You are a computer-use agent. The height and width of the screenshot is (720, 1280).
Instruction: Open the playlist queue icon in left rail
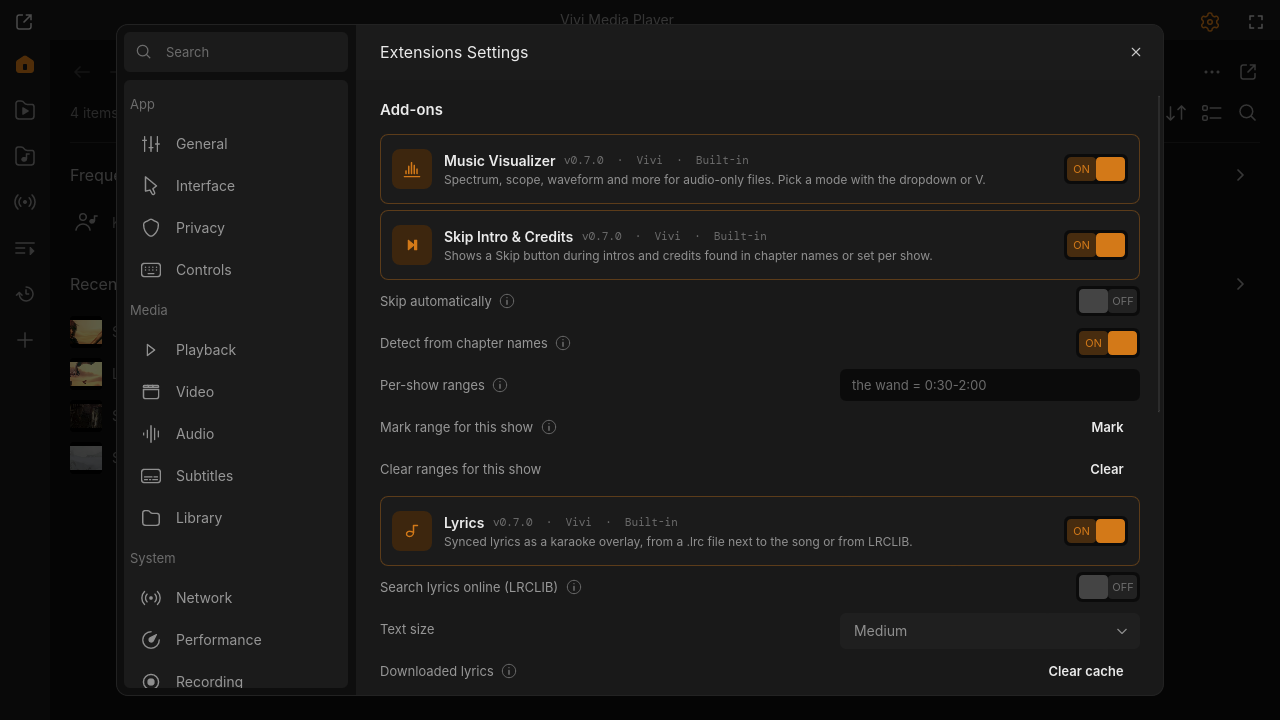tap(25, 248)
